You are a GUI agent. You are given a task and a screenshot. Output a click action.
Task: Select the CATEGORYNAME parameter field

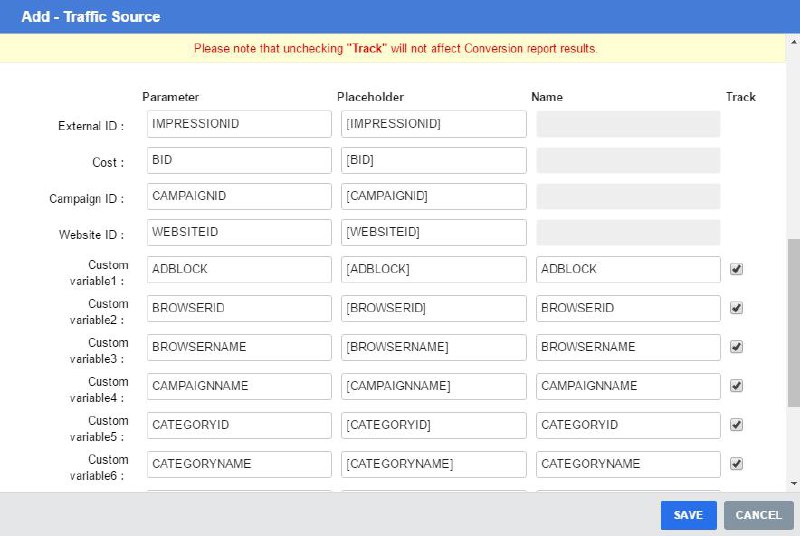click(x=239, y=464)
